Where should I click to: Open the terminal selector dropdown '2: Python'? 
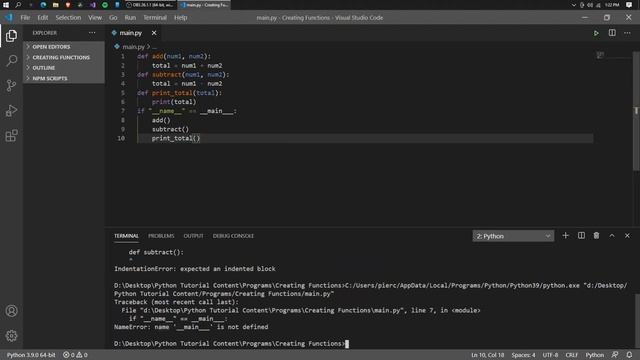pyautogui.click(x=513, y=236)
